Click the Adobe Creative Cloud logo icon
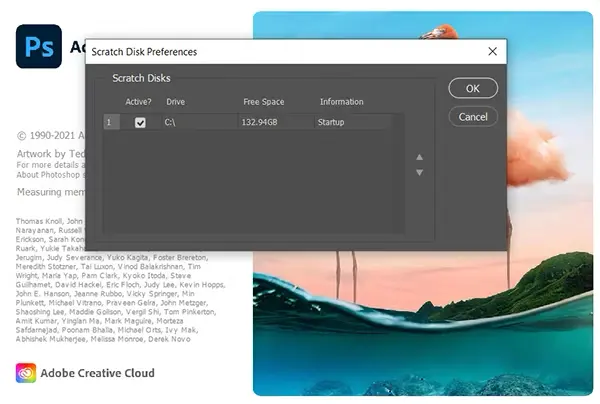600x404 pixels. click(x=26, y=373)
